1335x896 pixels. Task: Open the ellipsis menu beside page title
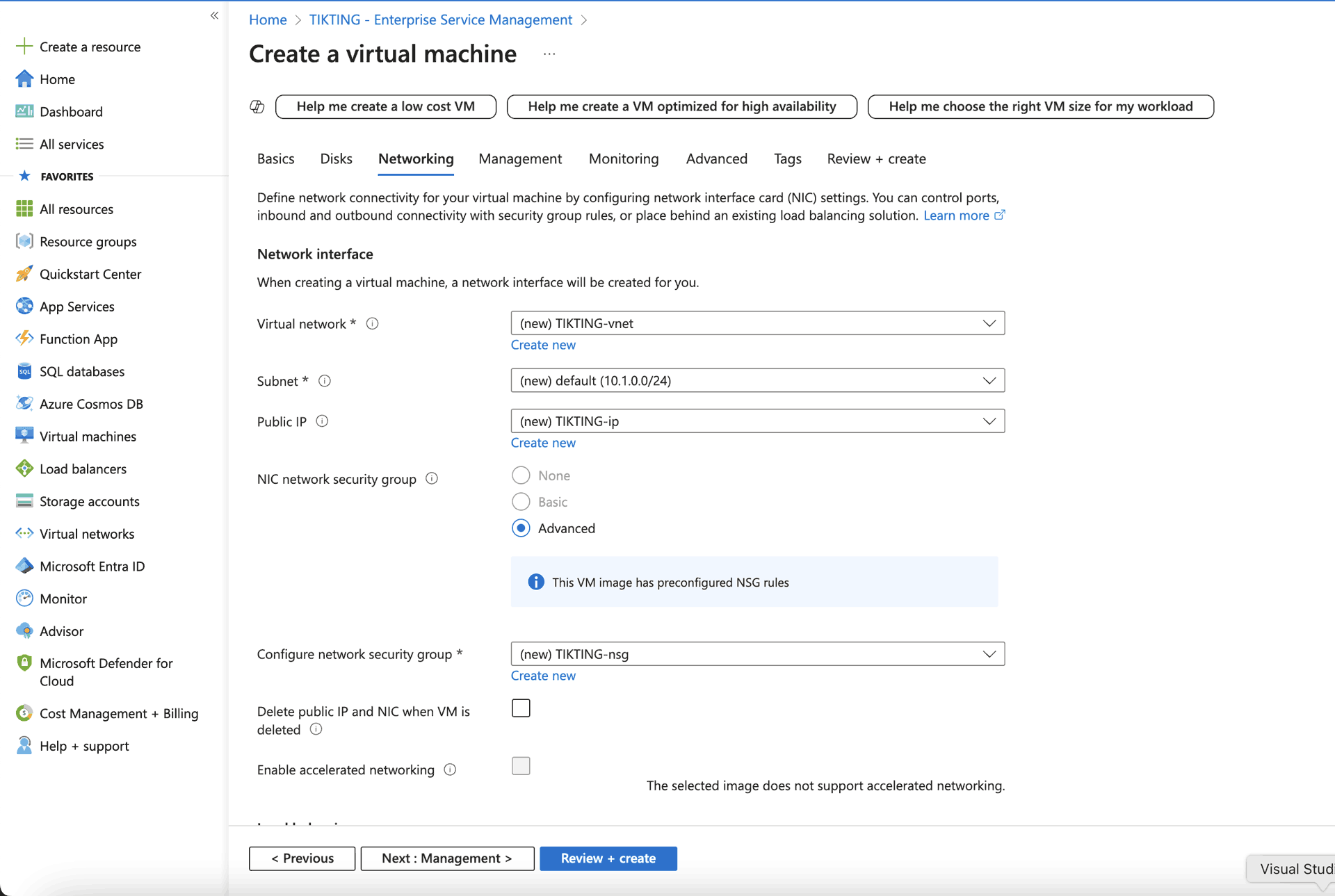[549, 54]
